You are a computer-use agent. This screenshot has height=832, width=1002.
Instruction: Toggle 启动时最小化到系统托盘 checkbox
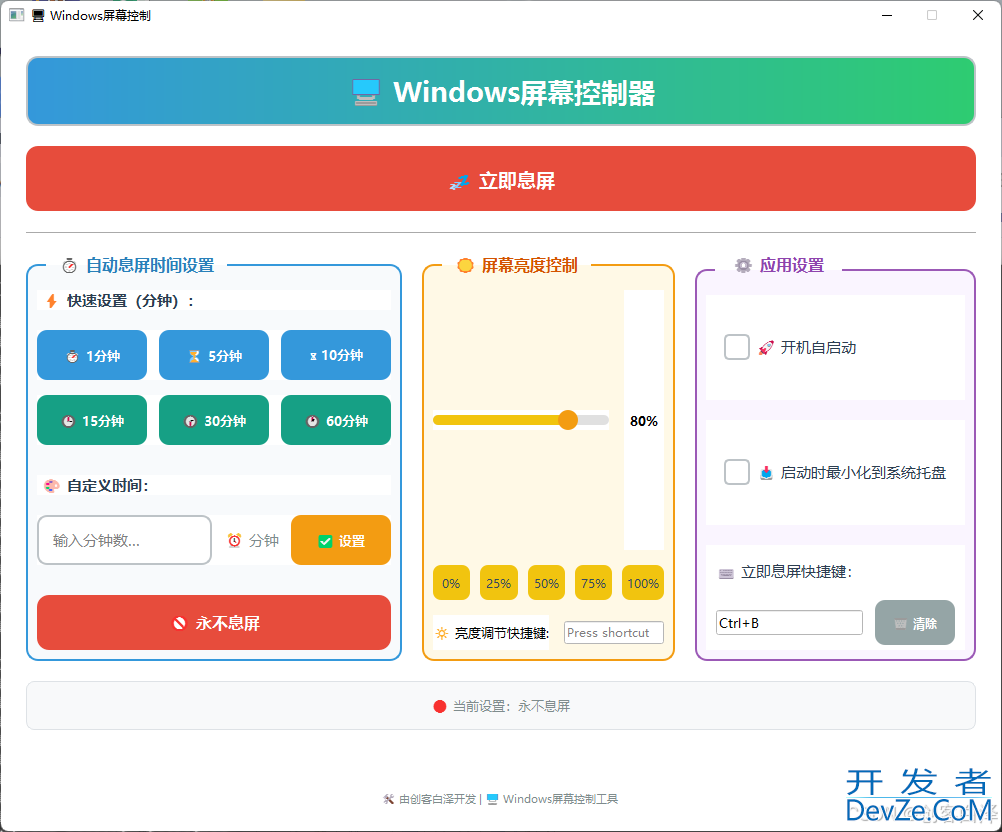tap(737, 472)
